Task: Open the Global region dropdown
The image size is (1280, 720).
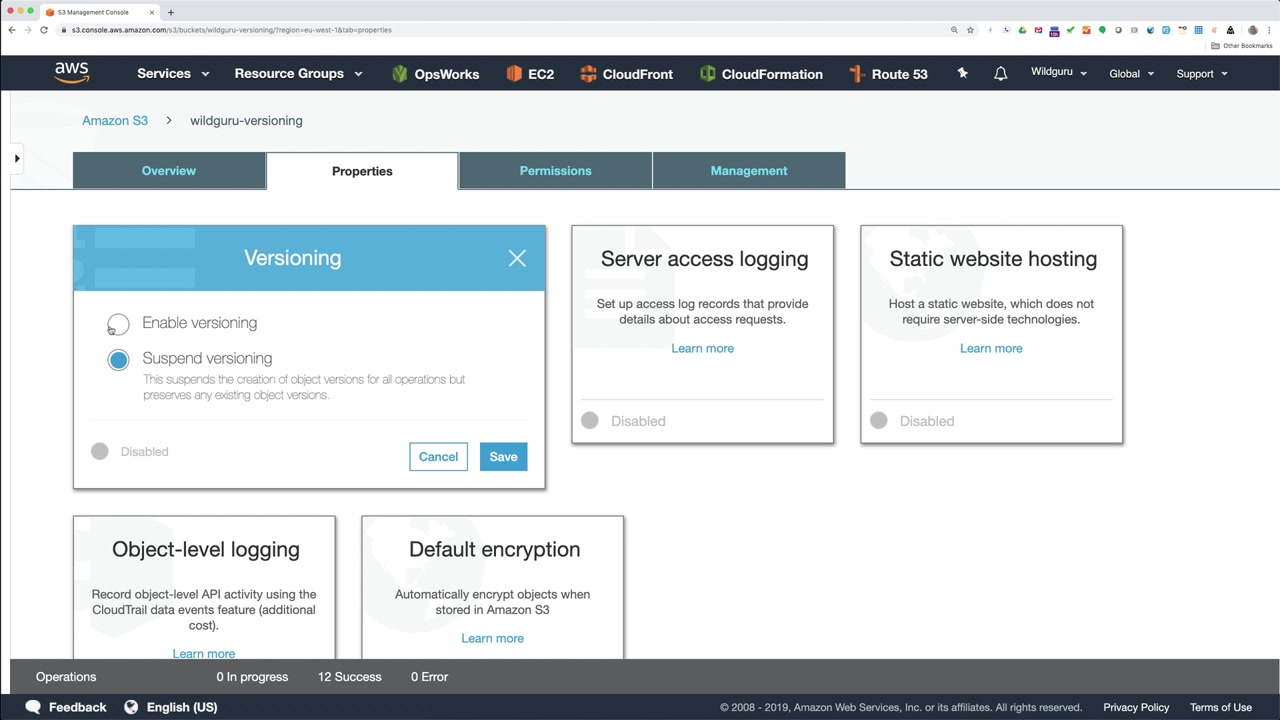Action: tap(1132, 74)
